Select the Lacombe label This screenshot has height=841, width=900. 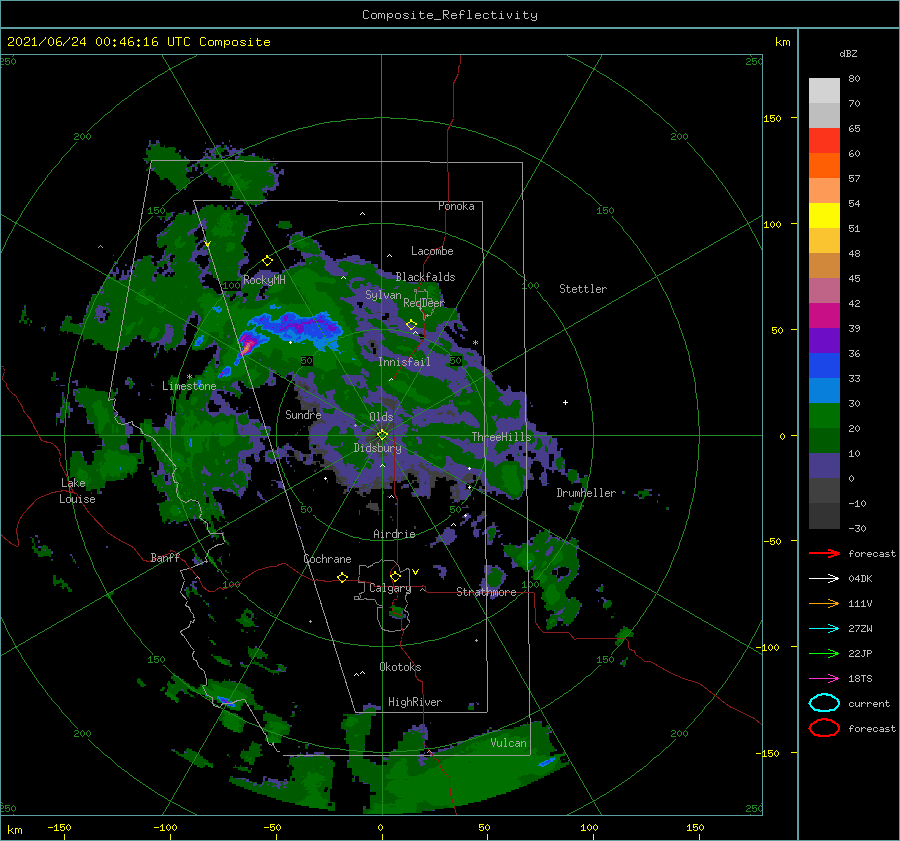[x=432, y=251]
